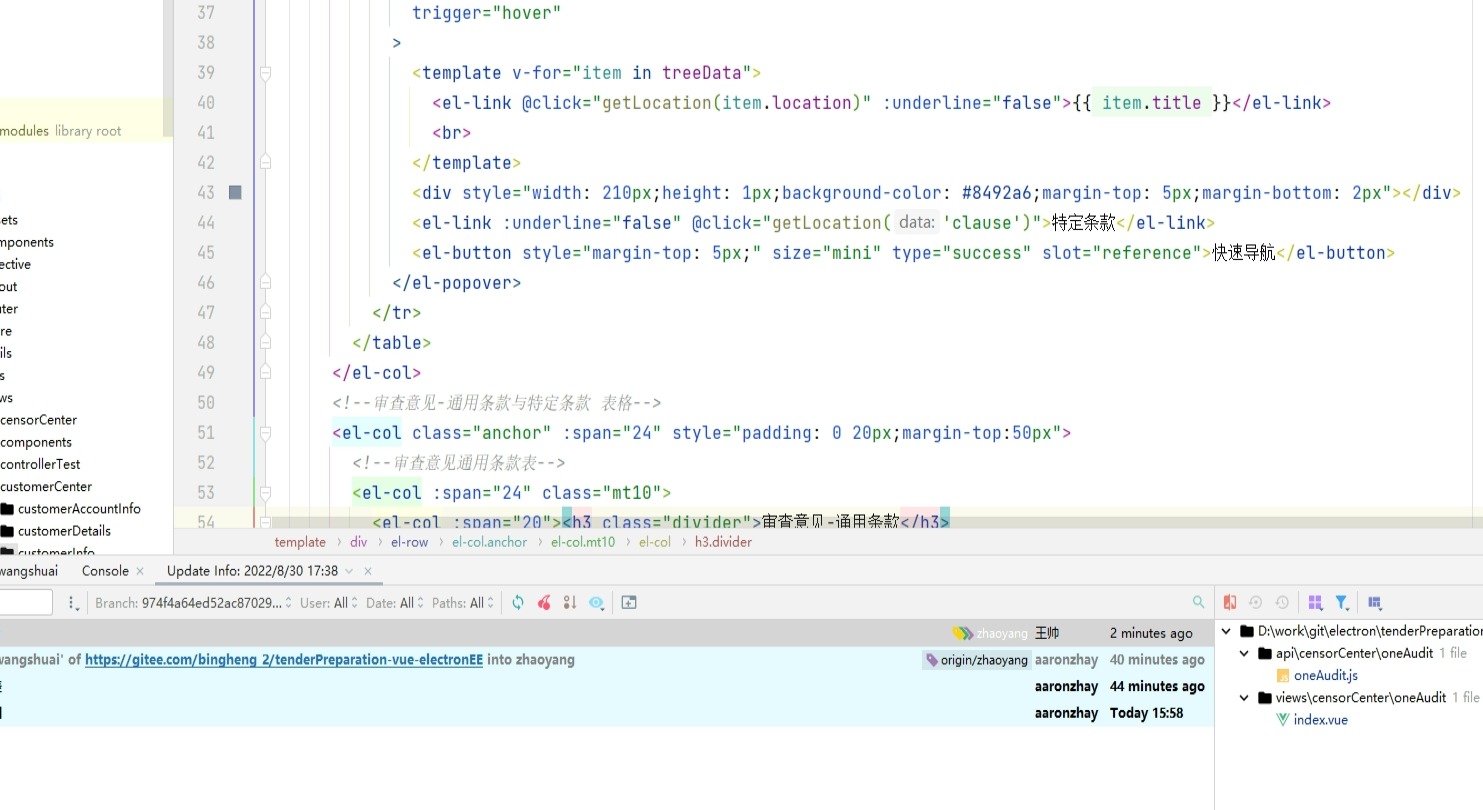Select the commit dated 44 minutes ago
Viewport: 1483px width, 810px height.
(x=607, y=686)
